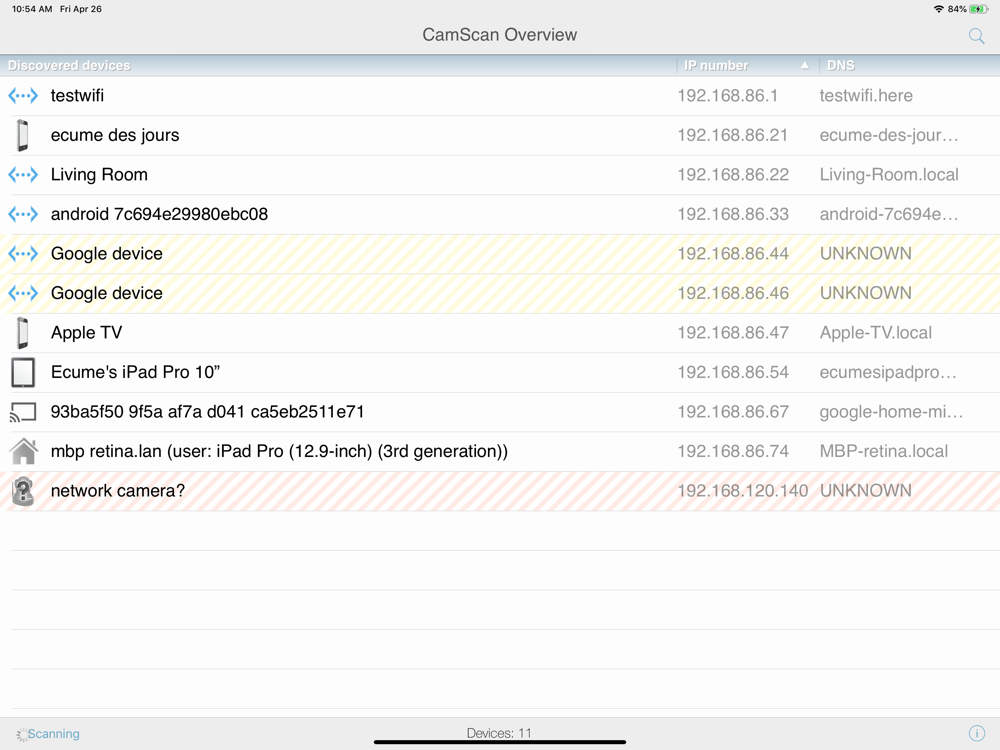Screen dimensions: 1000x750
Task: Open Google device name at 192.168.86.44
Action: click(x=107, y=254)
